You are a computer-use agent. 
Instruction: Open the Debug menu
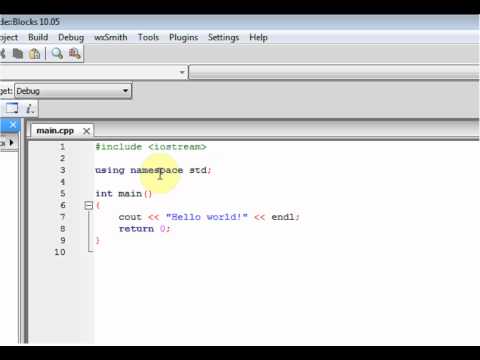coord(71,37)
